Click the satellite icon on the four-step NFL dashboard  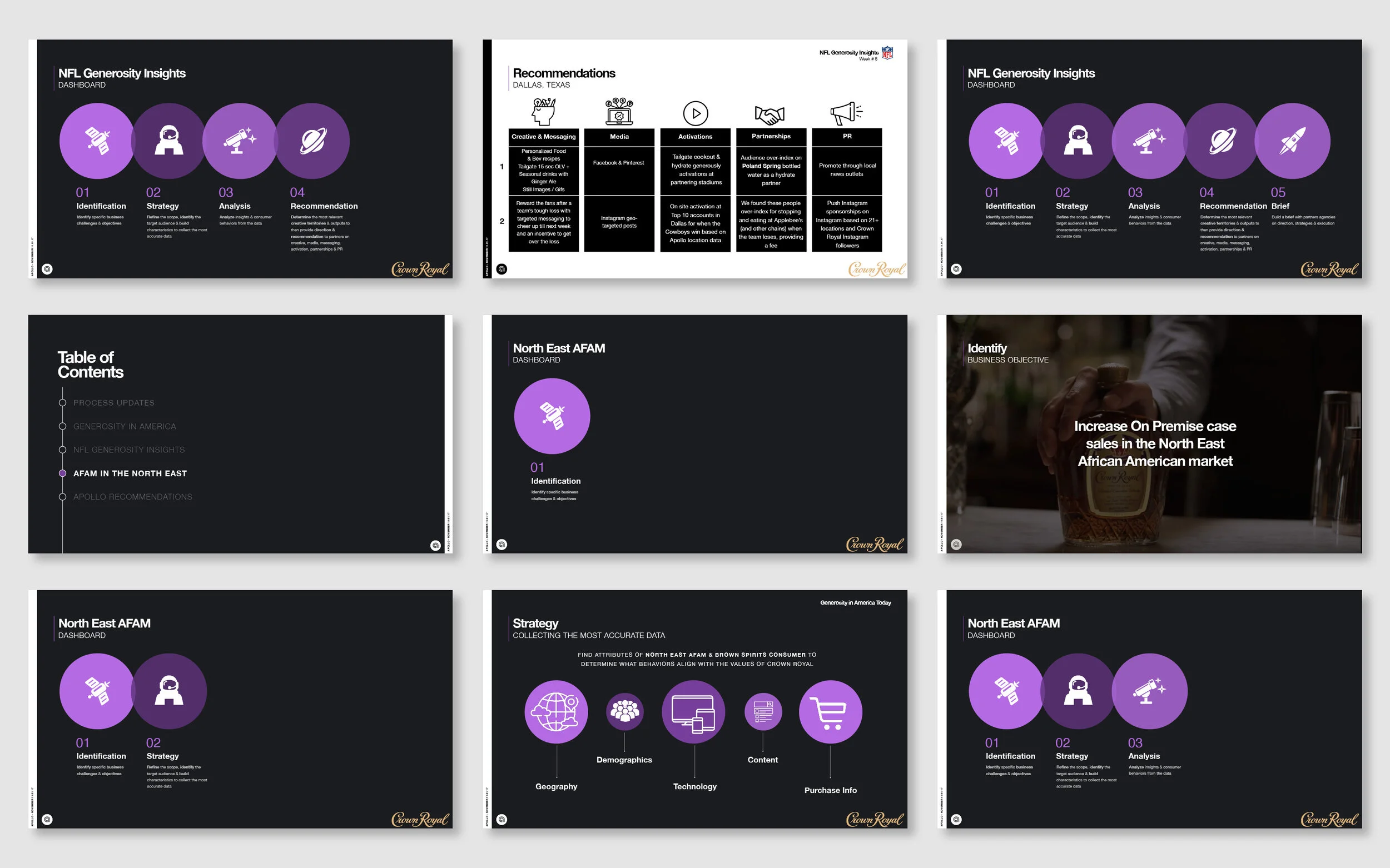tap(97, 141)
